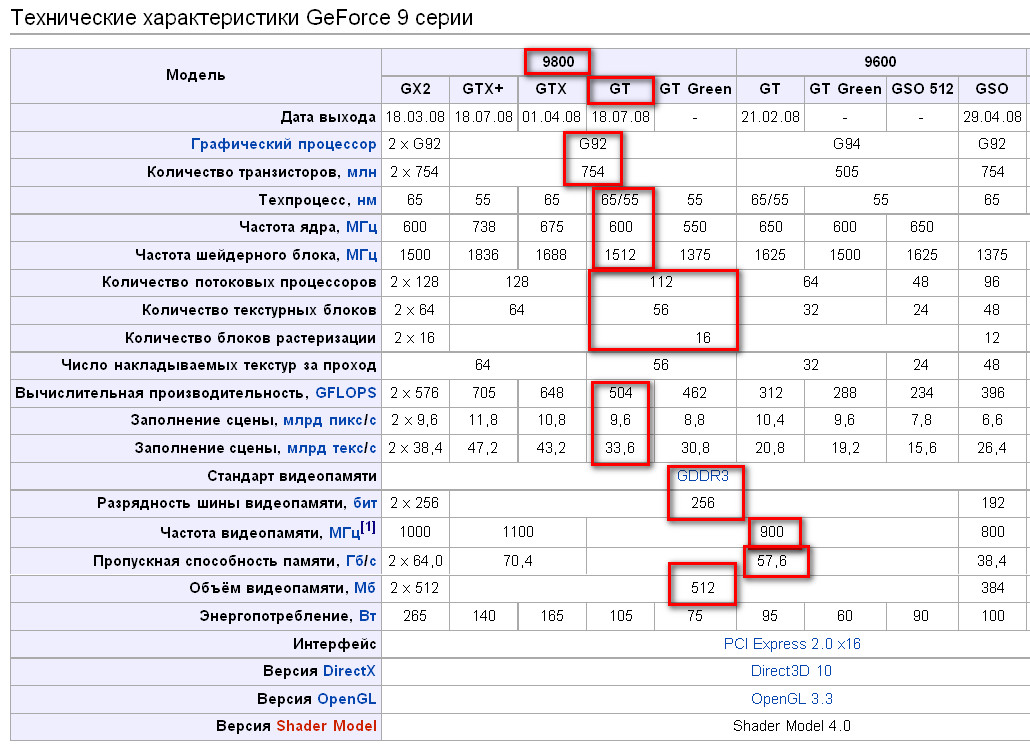Image resolution: width=1030 pixels, height=751 pixels.
Task: Click the млн link in transistor count row
Action: pos(361,172)
